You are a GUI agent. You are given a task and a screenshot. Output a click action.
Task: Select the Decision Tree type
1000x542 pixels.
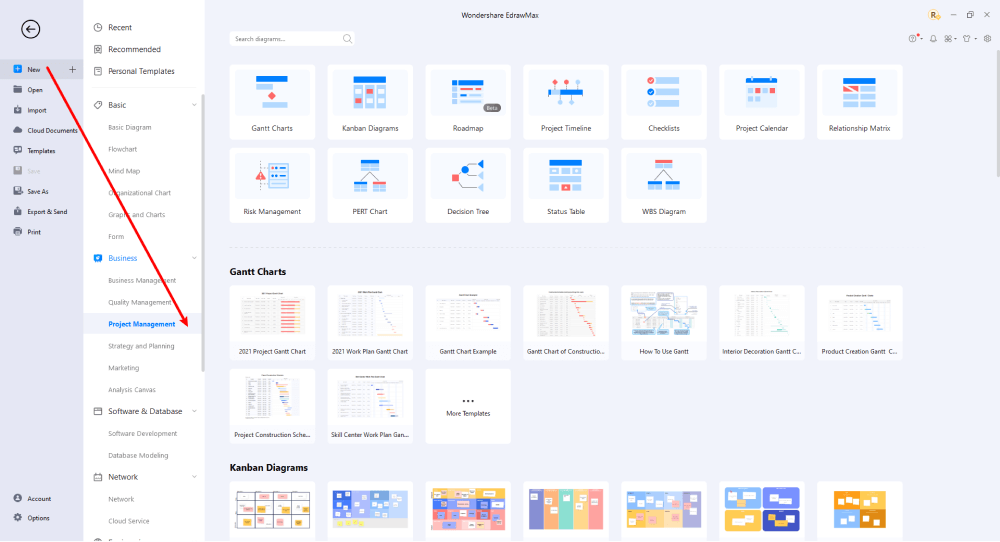(x=468, y=186)
